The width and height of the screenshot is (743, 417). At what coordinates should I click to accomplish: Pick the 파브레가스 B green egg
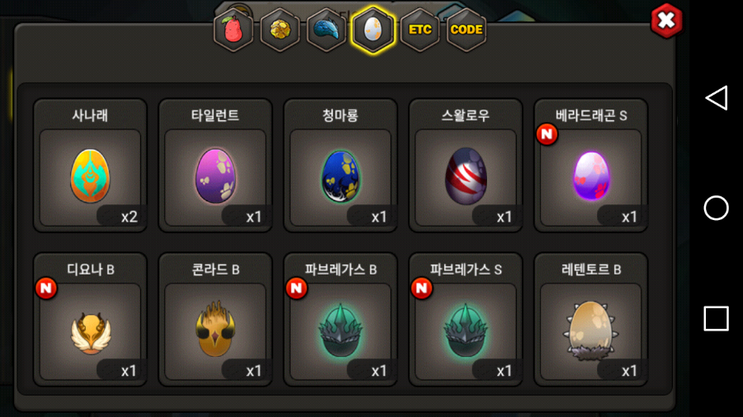coord(340,319)
